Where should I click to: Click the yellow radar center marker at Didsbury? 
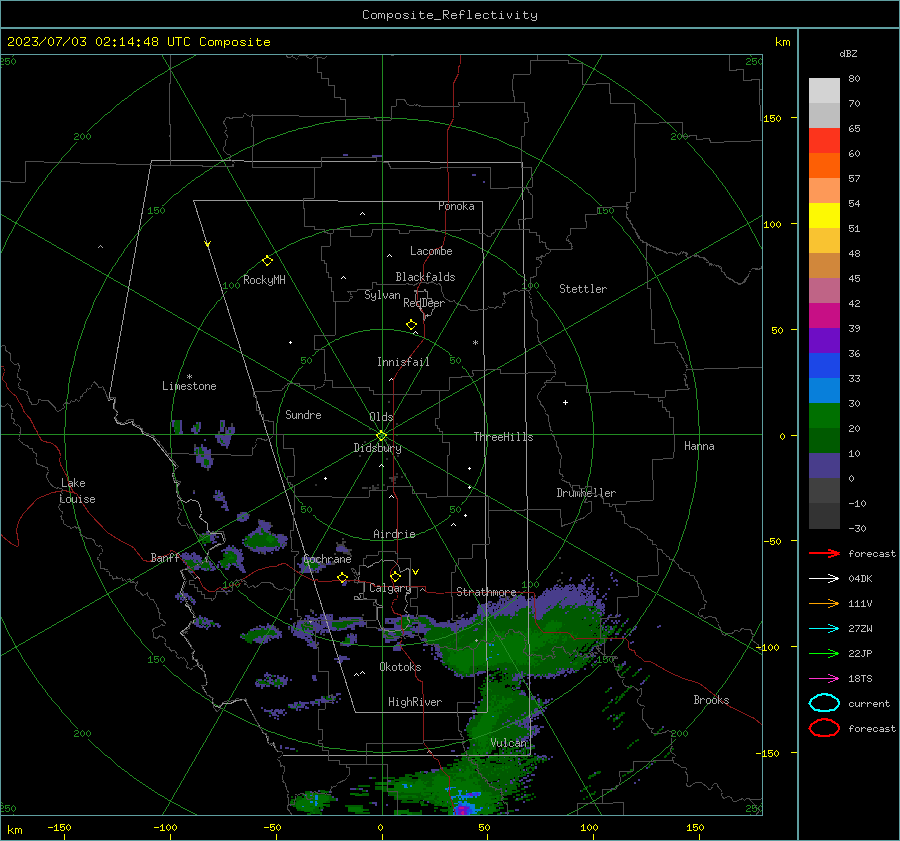point(382,436)
